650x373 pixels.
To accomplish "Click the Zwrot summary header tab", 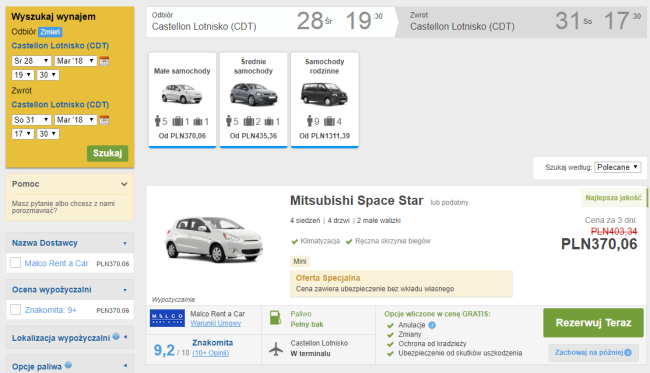I will coord(522,22).
